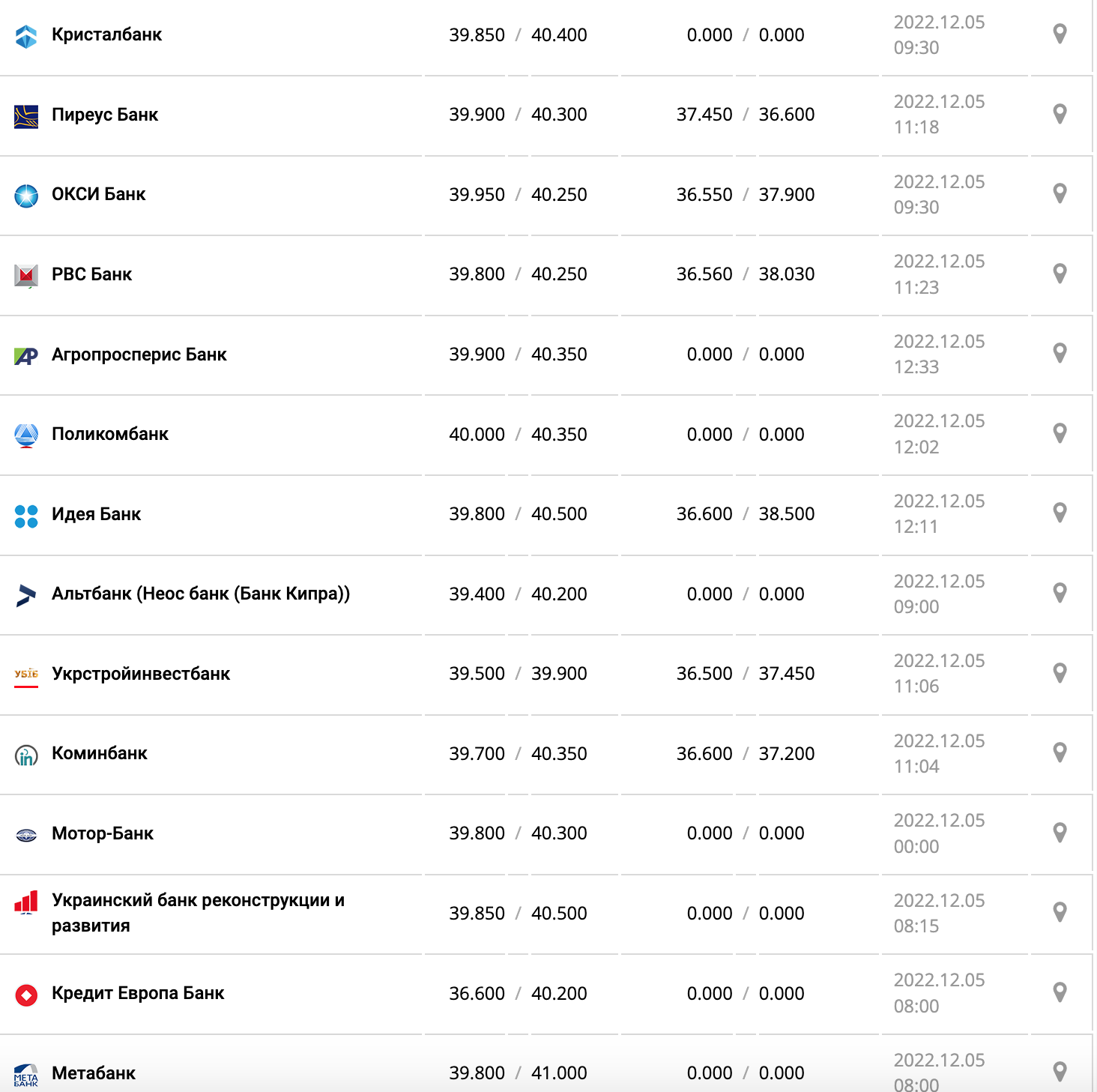Select the Альтбанк (Неос банк) link
Screen dimensions: 1097x1092
click(201, 594)
